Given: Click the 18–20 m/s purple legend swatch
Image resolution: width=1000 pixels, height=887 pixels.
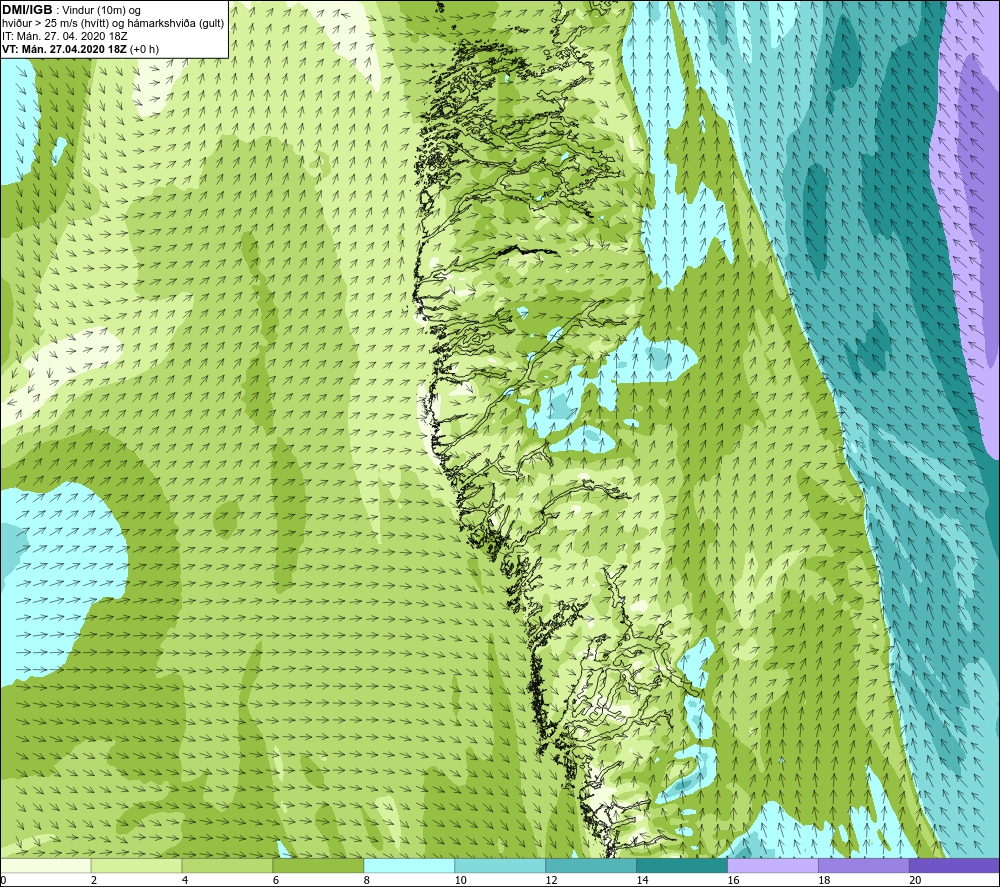Looking at the screenshot, I should point(864,865).
